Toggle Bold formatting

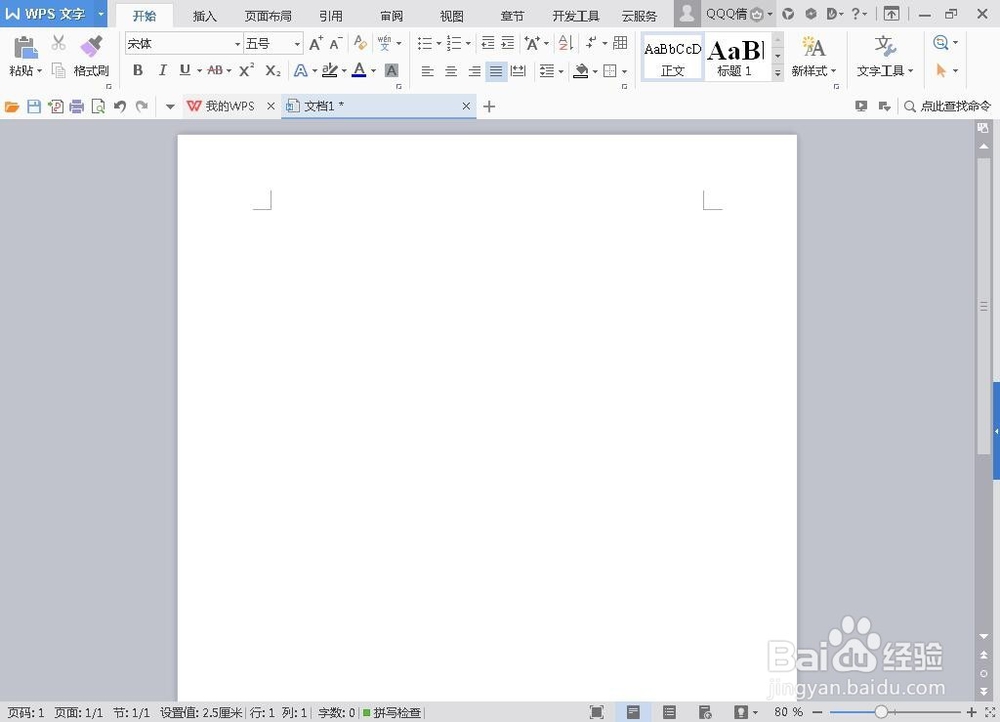pyautogui.click(x=138, y=70)
